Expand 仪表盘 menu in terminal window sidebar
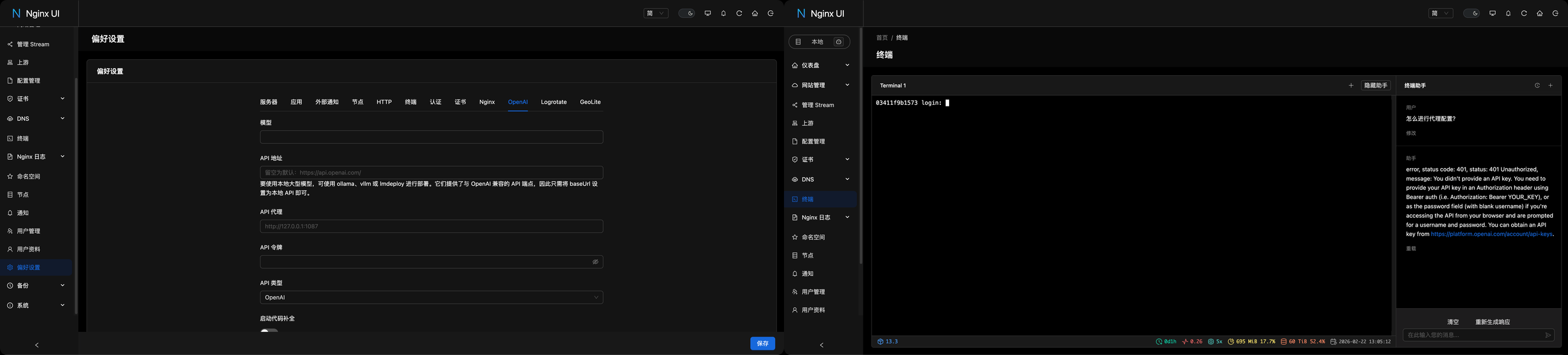Viewport: 1568px width, 355px height. [821, 65]
